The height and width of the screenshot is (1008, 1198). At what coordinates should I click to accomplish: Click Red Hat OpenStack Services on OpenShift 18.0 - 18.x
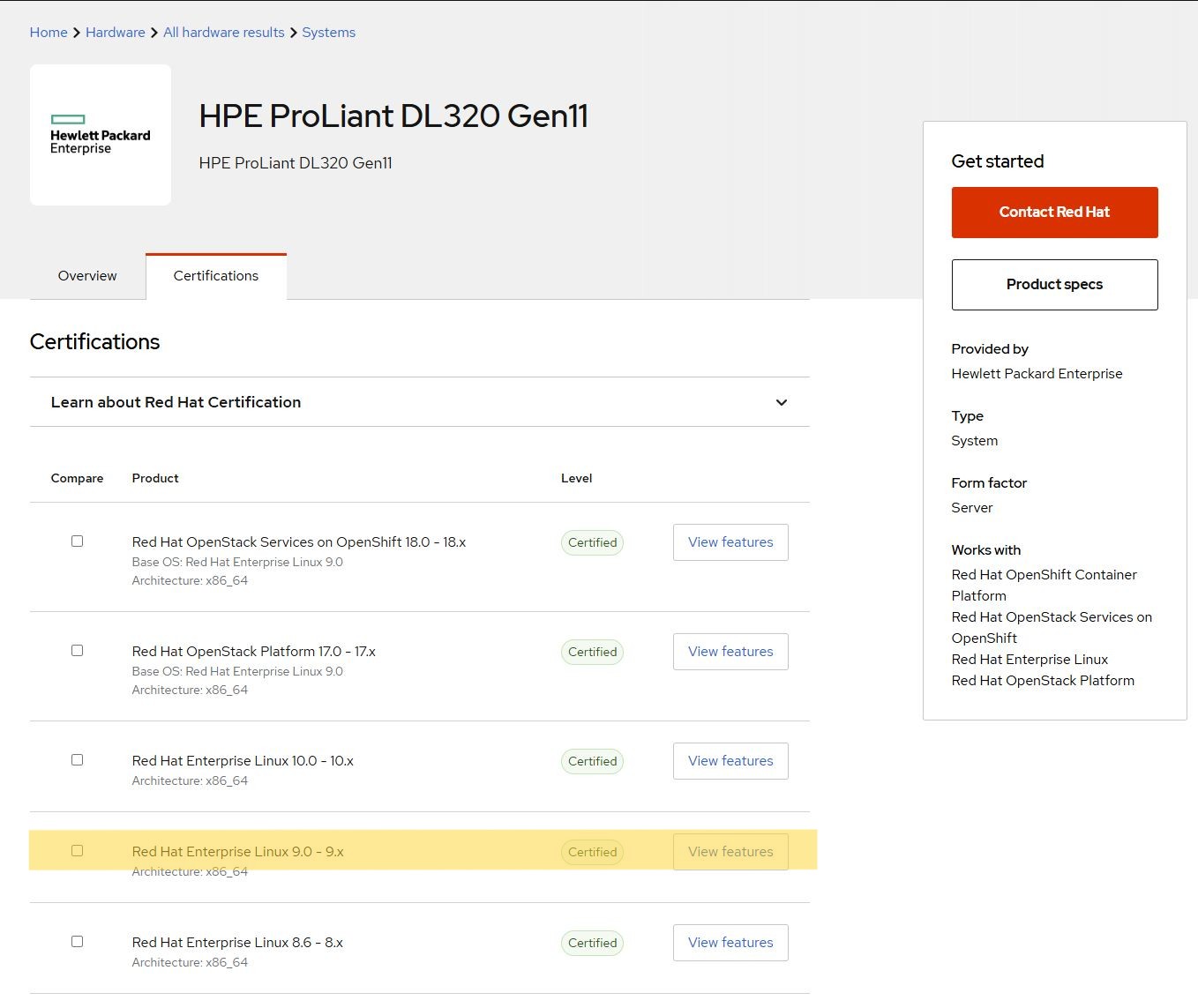[x=299, y=542]
